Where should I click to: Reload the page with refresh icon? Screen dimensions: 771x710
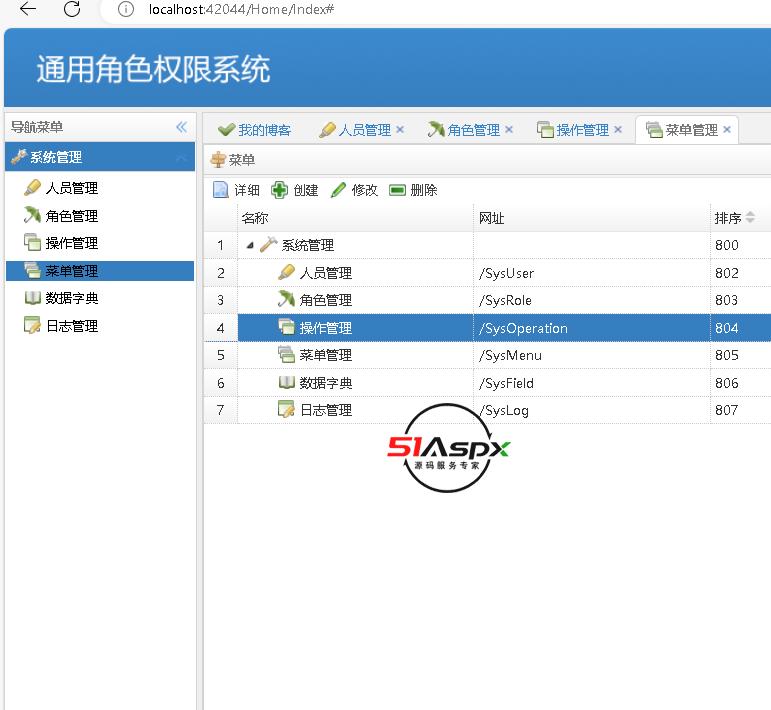72,8
